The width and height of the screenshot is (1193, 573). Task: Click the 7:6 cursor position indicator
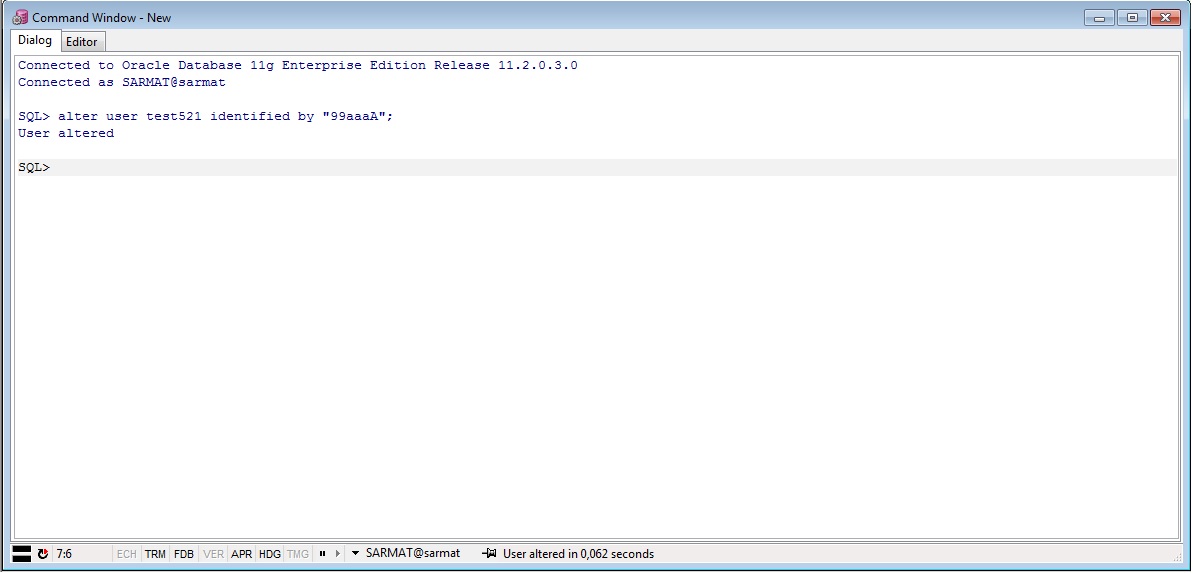[64, 554]
